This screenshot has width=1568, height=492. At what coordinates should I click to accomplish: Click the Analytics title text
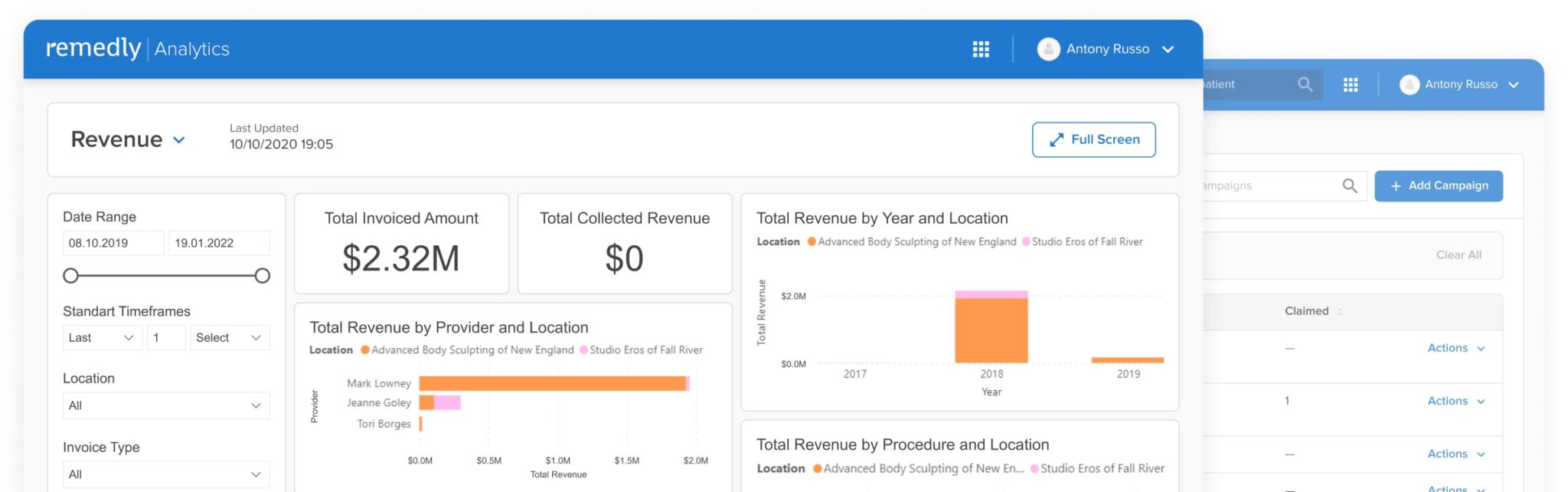click(x=192, y=49)
